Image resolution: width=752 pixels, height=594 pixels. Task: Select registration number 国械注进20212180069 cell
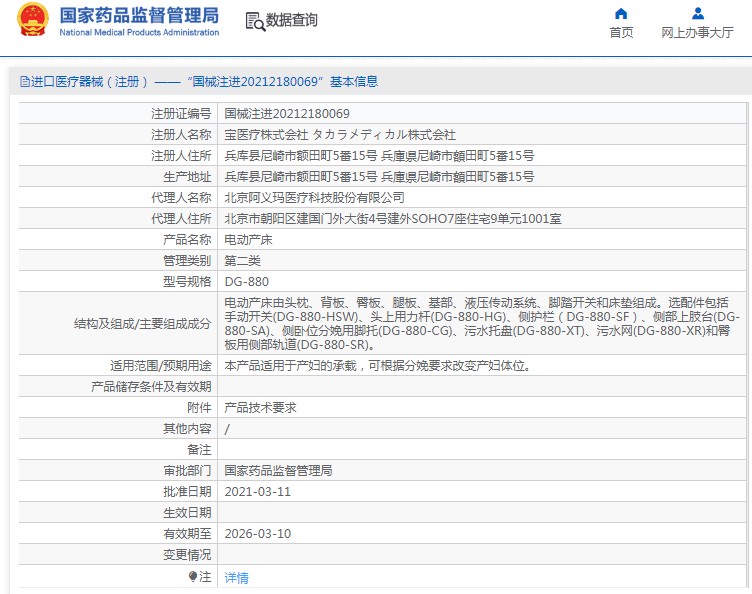pos(287,114)
